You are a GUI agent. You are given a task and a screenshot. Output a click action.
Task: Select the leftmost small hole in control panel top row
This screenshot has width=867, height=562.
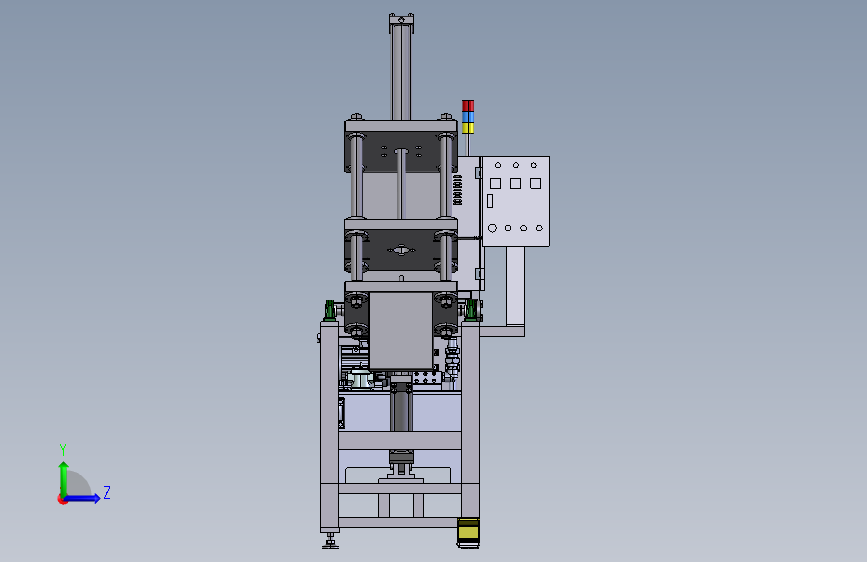pyautogui.click(x=498, y=165)
